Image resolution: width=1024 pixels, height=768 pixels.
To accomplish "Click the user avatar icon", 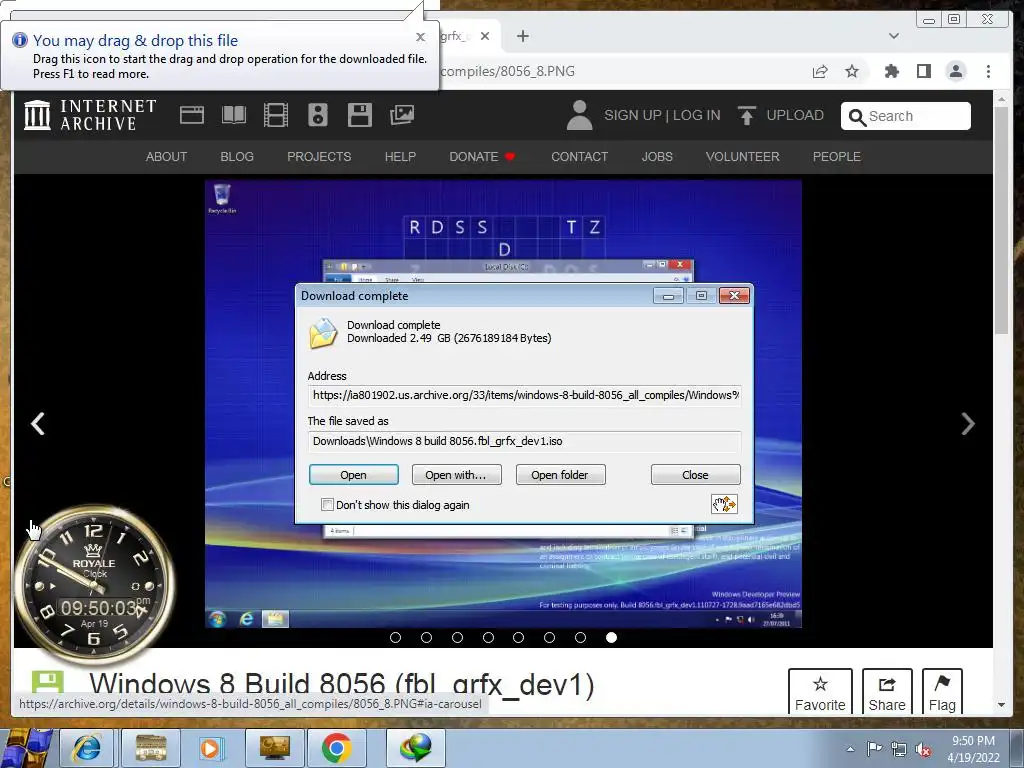I will 579,115.
